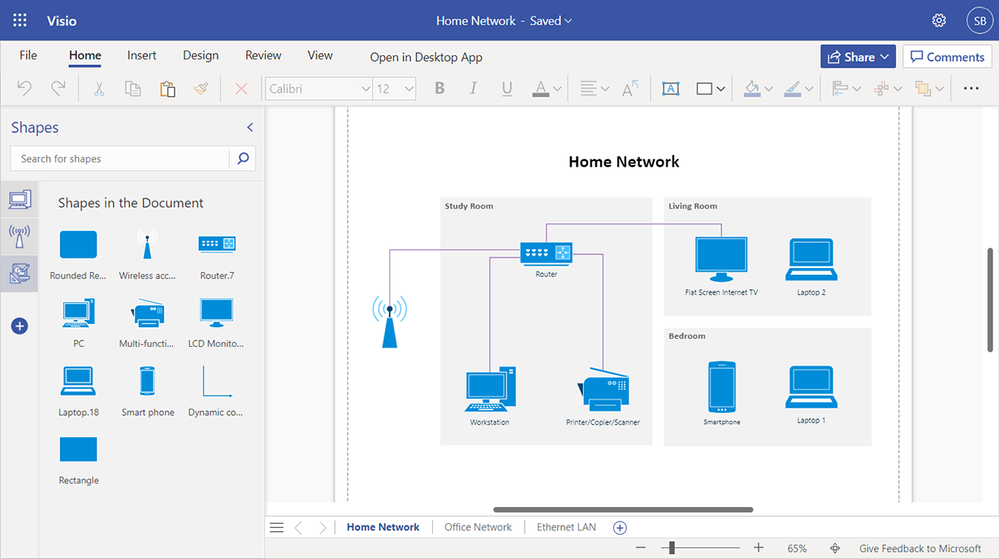The width and height of the screenshot is (999, 559).
Task: Select the computers stencil sidebar icon
Action: point(20,200)
